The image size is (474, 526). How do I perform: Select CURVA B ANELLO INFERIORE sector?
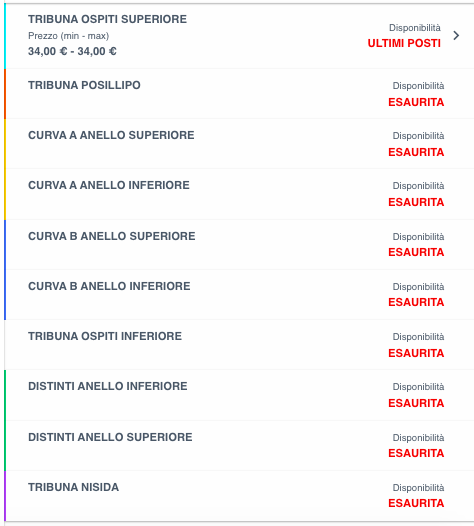tap(240, 295)
